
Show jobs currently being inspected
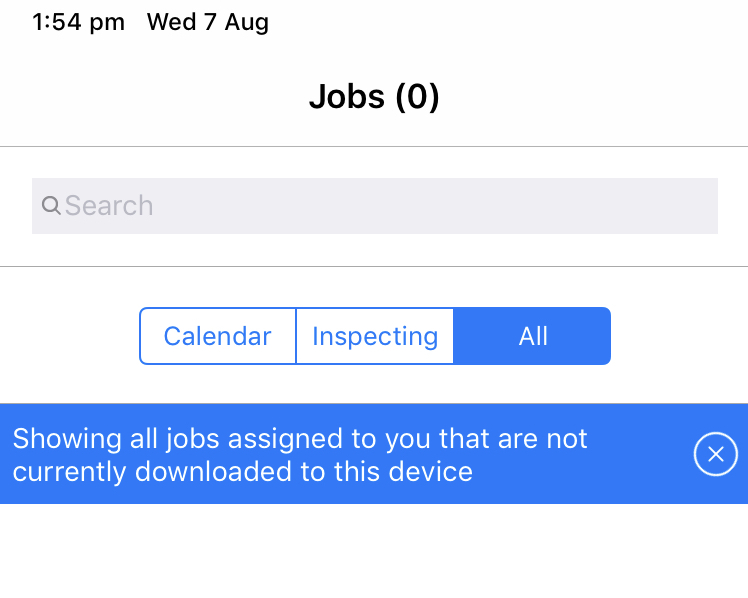tap(375, 336)
